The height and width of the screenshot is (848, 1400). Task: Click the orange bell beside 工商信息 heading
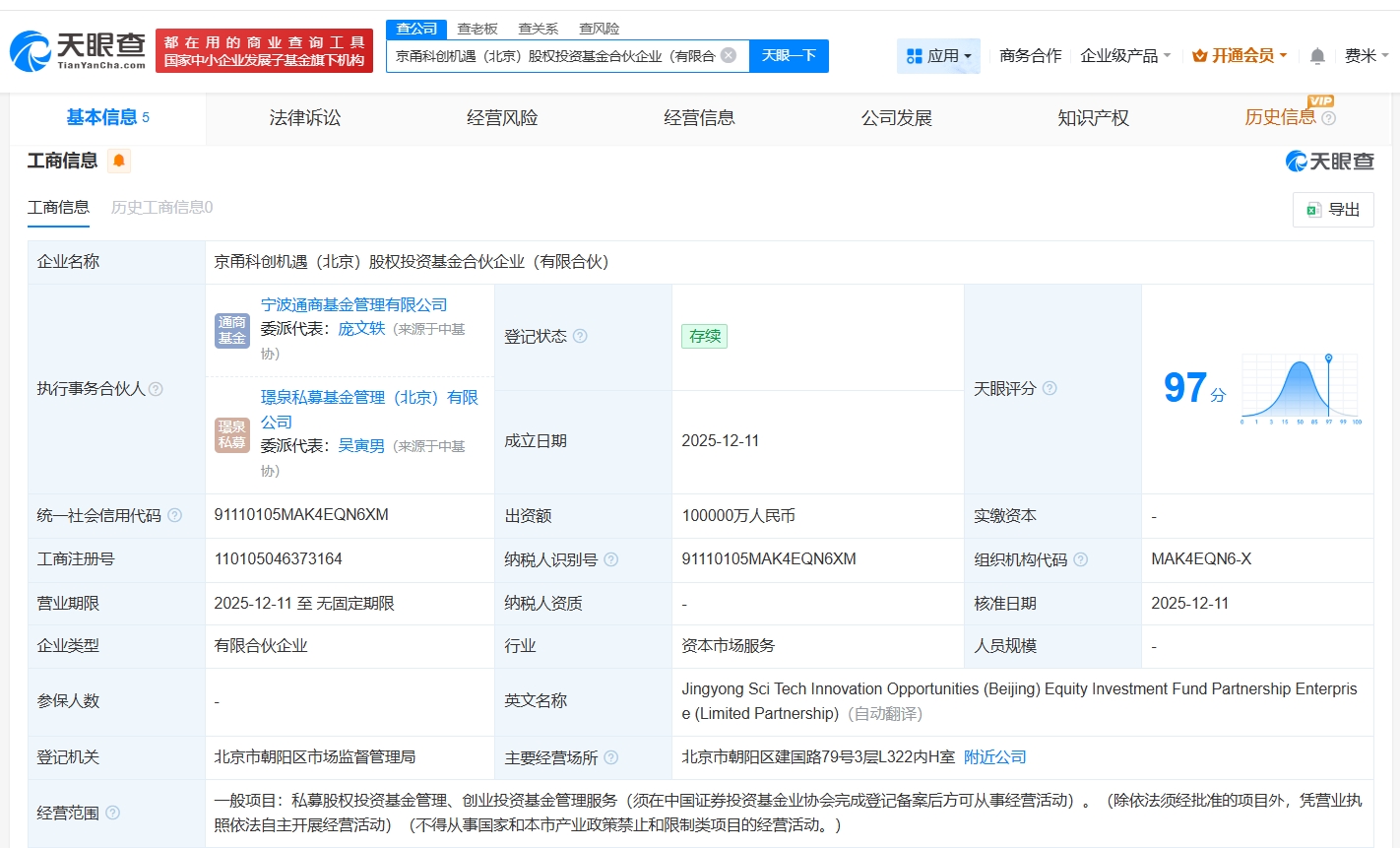point(119,160)
